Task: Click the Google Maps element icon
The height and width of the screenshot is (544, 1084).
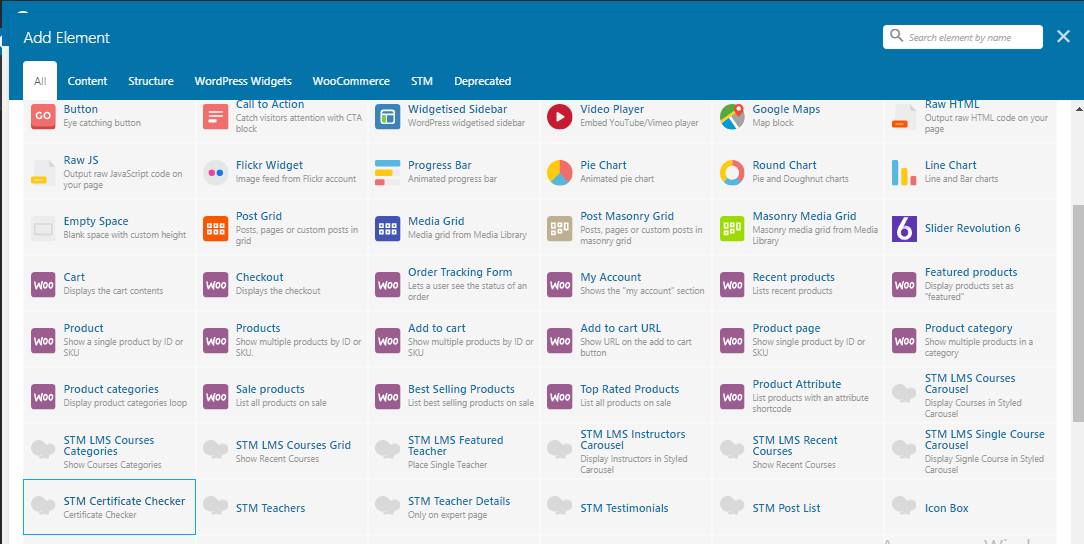Action: [732, 116]
